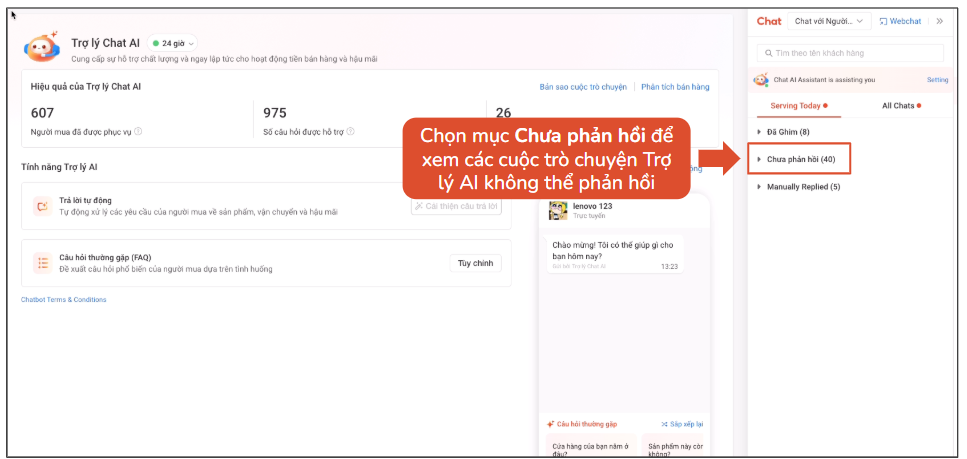Expand the Chưa phản hồi (40) group

pos(799,159)
